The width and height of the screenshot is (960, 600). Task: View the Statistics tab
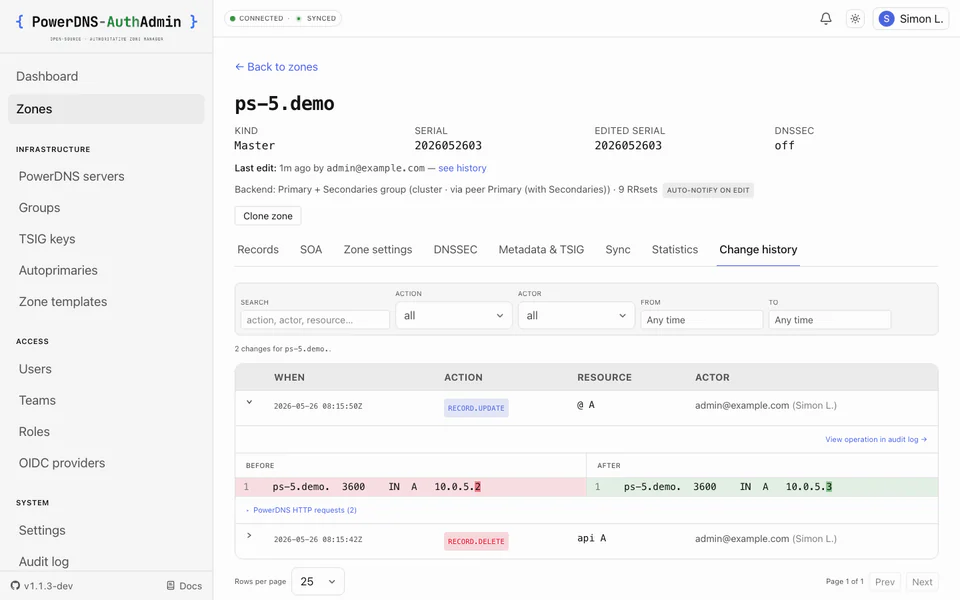(x=675, y=250)
